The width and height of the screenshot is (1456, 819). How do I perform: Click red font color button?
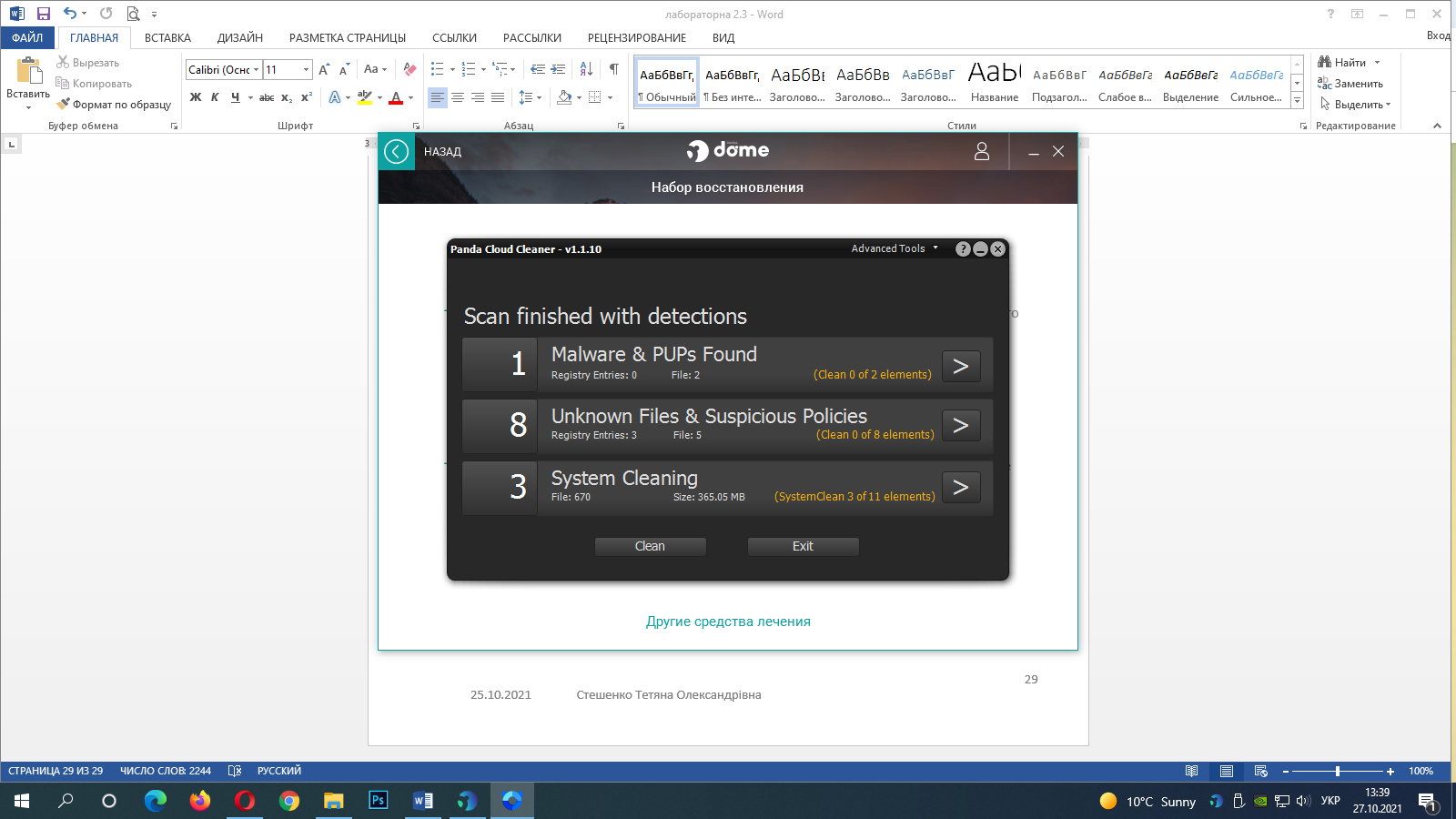point(396,97)
